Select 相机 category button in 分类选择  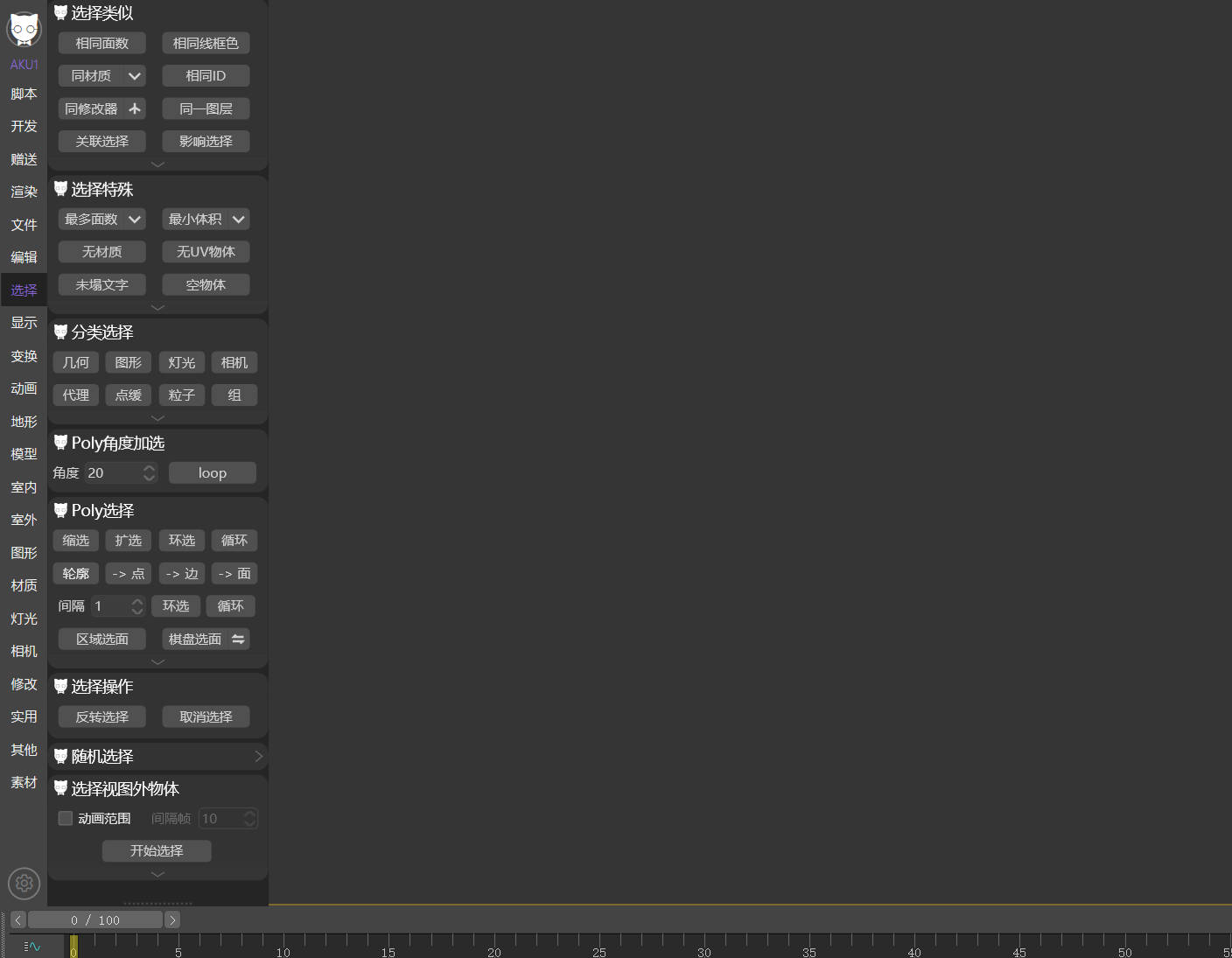234,362
